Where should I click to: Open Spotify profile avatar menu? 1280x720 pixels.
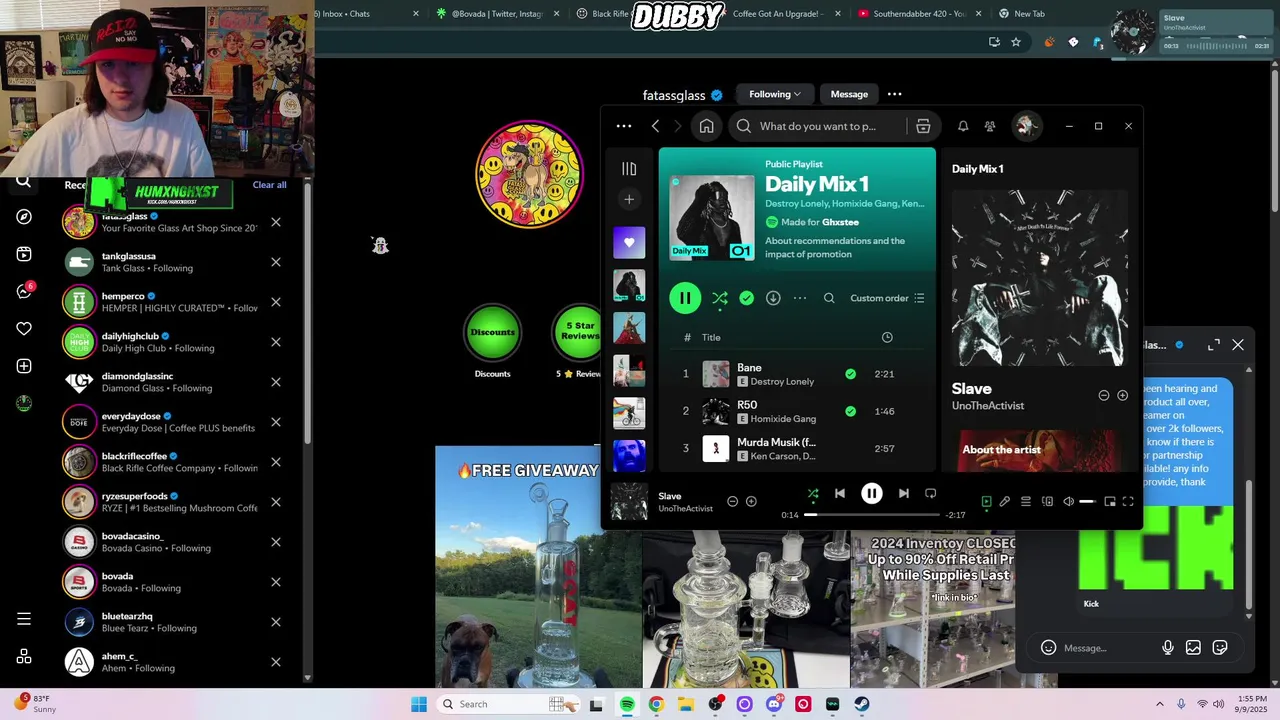(1025, 126)
